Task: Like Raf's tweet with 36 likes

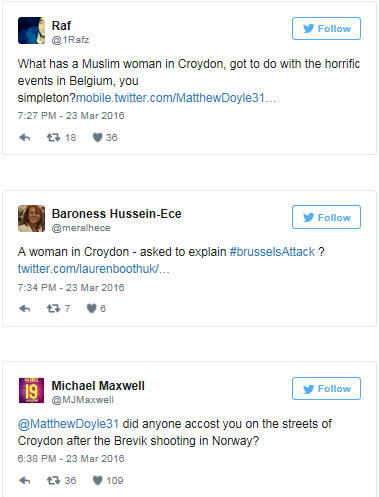Action: point(97,137)
